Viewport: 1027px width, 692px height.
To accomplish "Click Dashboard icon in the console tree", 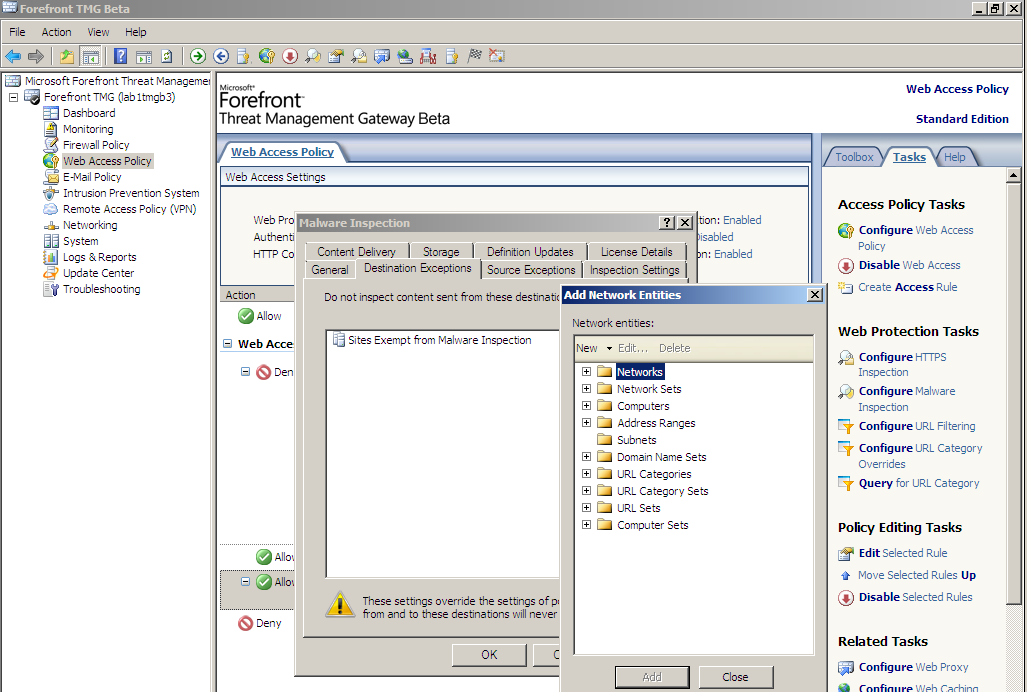I will click(51, 113).
